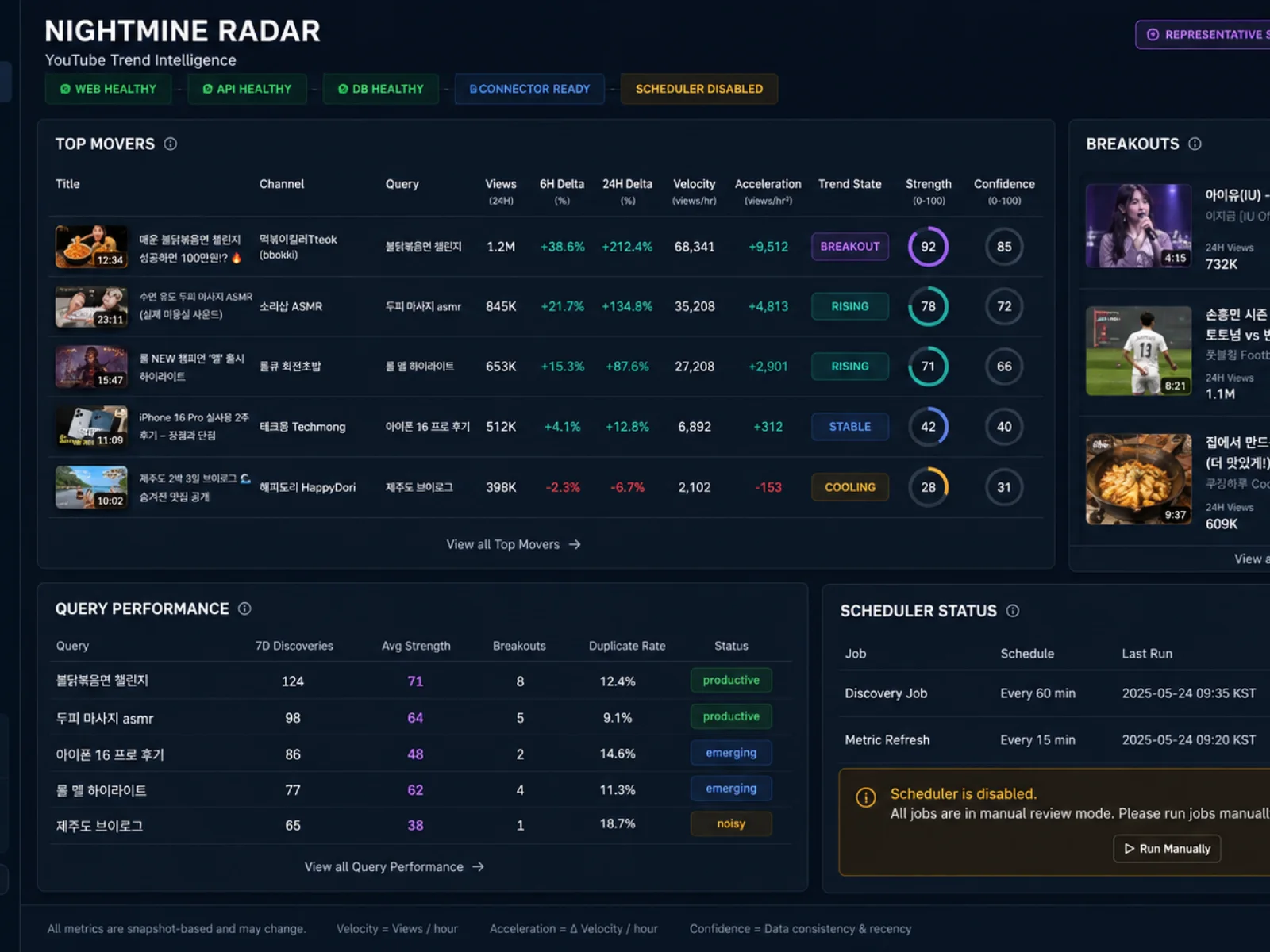Click the 제주도 브이로그 query performance row
Screen dimensions: 1270x952
[421, 826]
